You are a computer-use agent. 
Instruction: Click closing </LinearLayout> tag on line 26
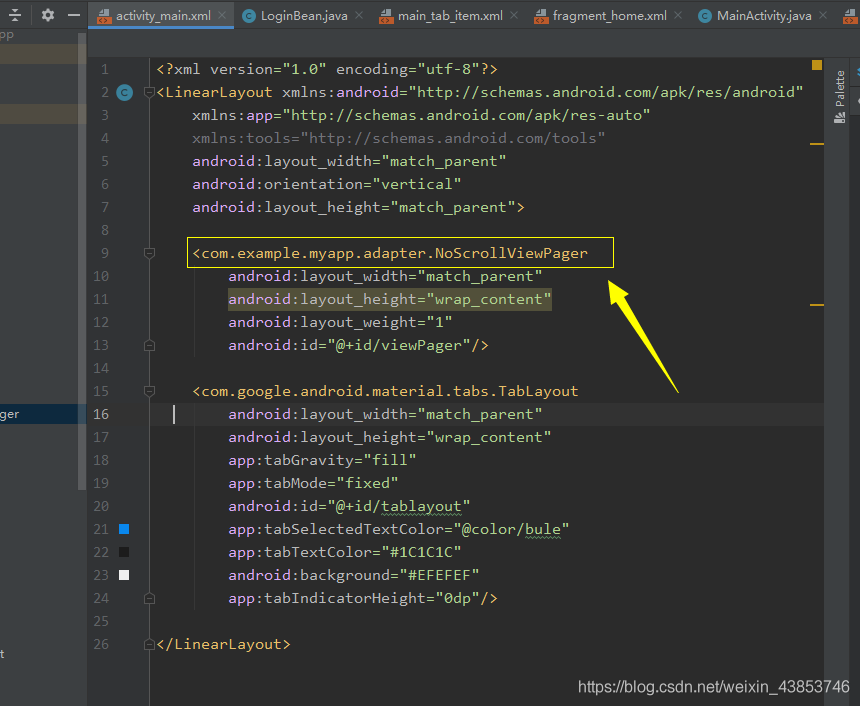click(223, 644)
